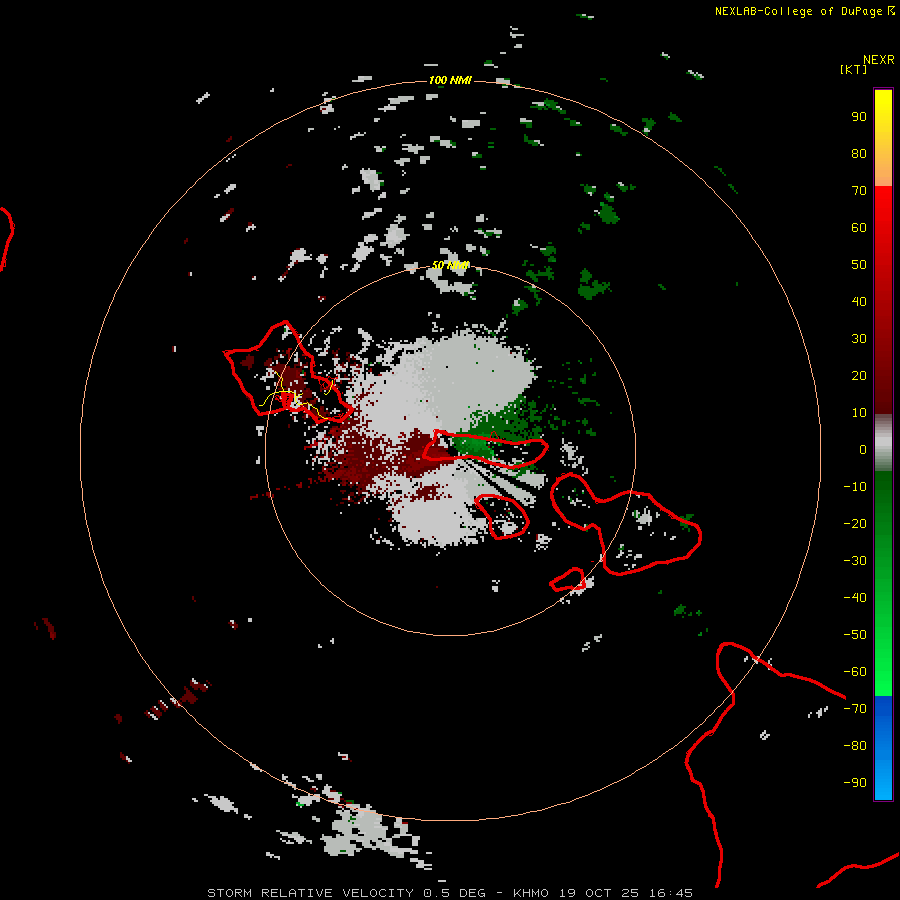Click the positive 40 scale value
The image size is (900, 900).
coord(859,301)
